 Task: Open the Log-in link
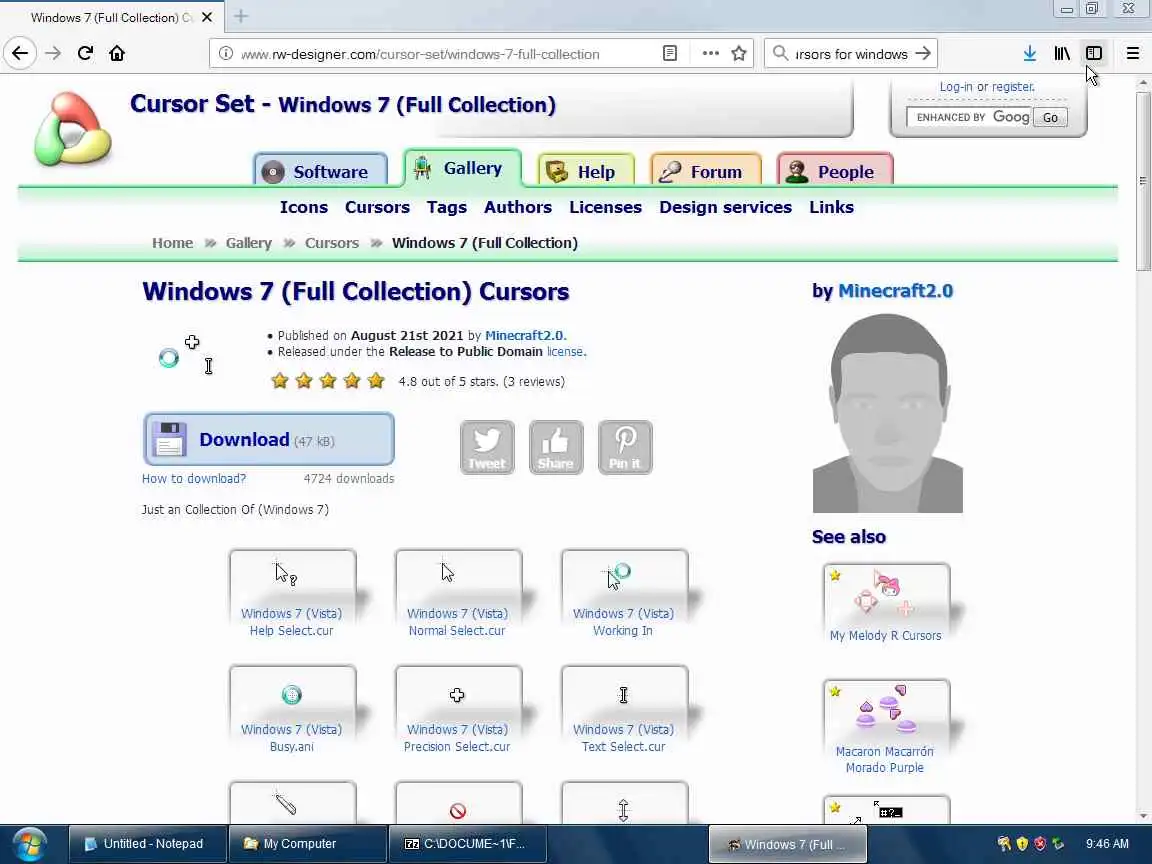click(x=956, y=87)
